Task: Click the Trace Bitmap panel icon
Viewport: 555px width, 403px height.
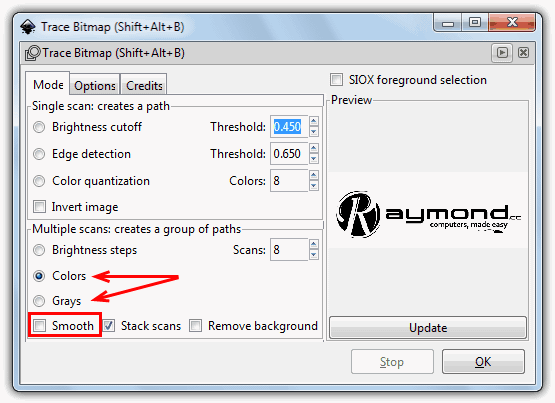Action: tap(33, 53)
